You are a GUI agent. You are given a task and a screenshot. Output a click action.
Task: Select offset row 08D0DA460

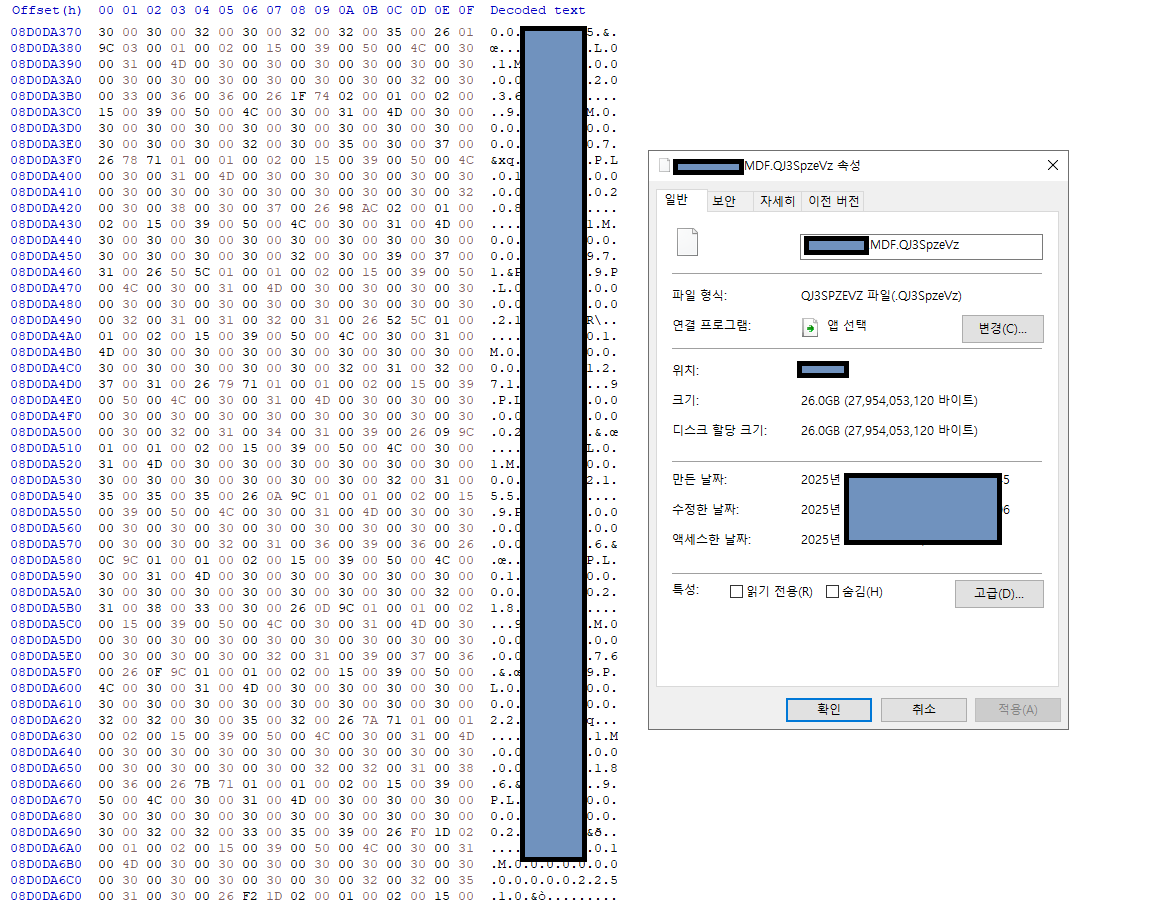[x=46, y=272]
